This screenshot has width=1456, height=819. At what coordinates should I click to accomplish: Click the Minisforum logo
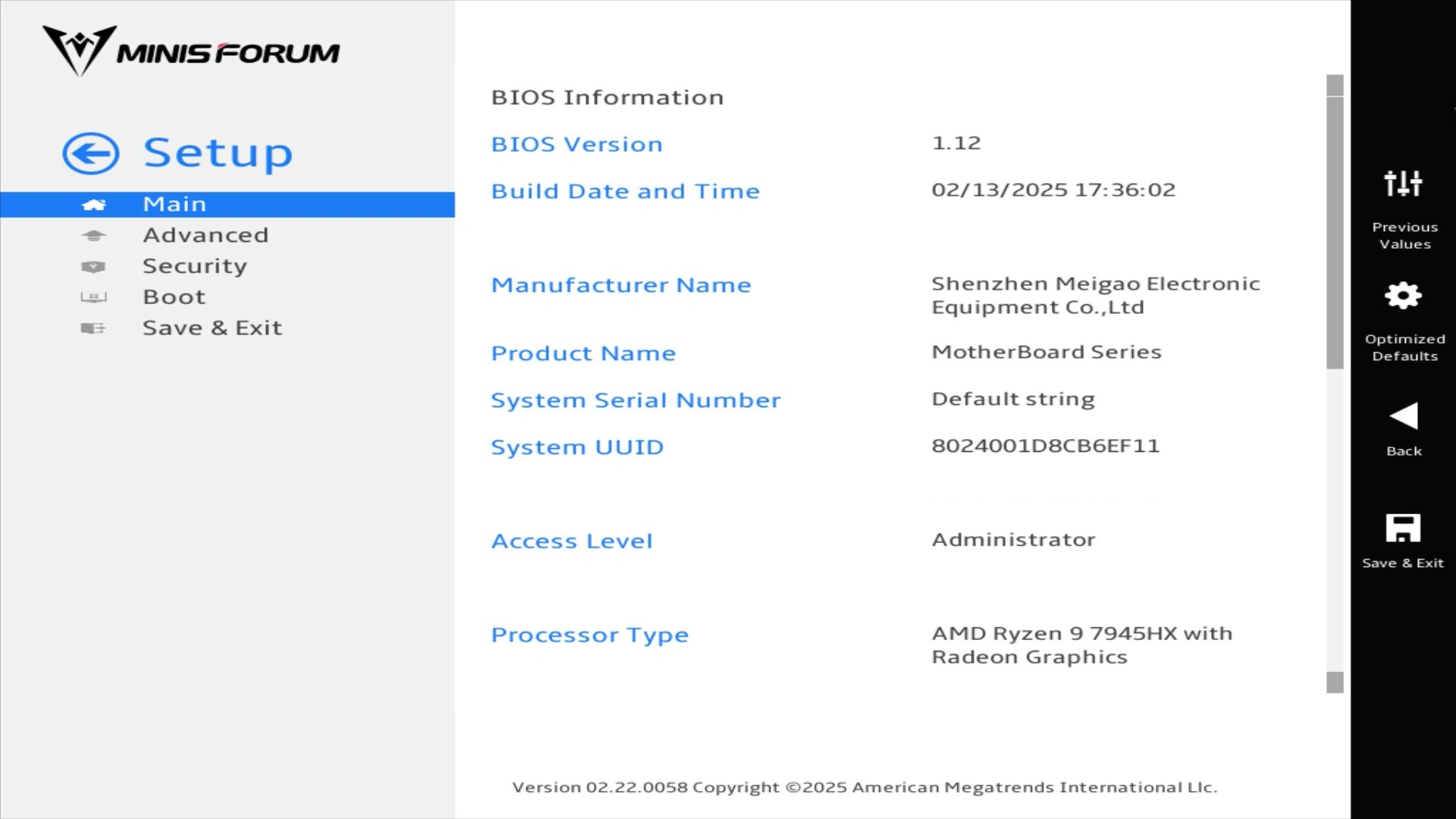point(191,51)
